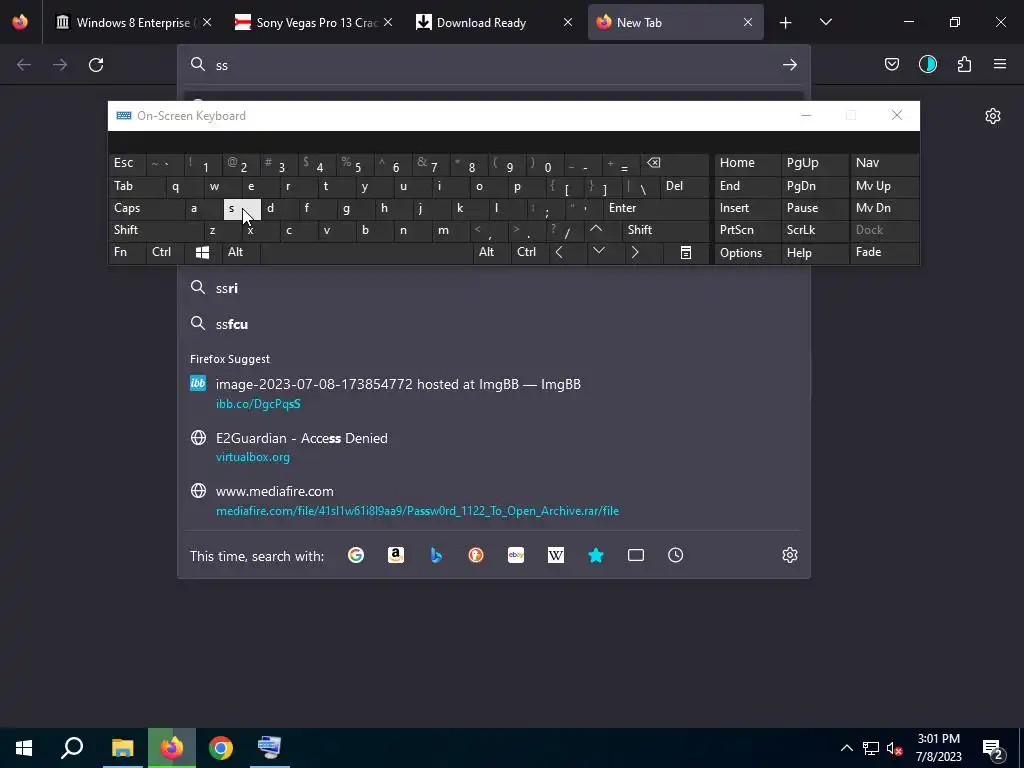Show hidden system tray icons chevron

[846, 748]
